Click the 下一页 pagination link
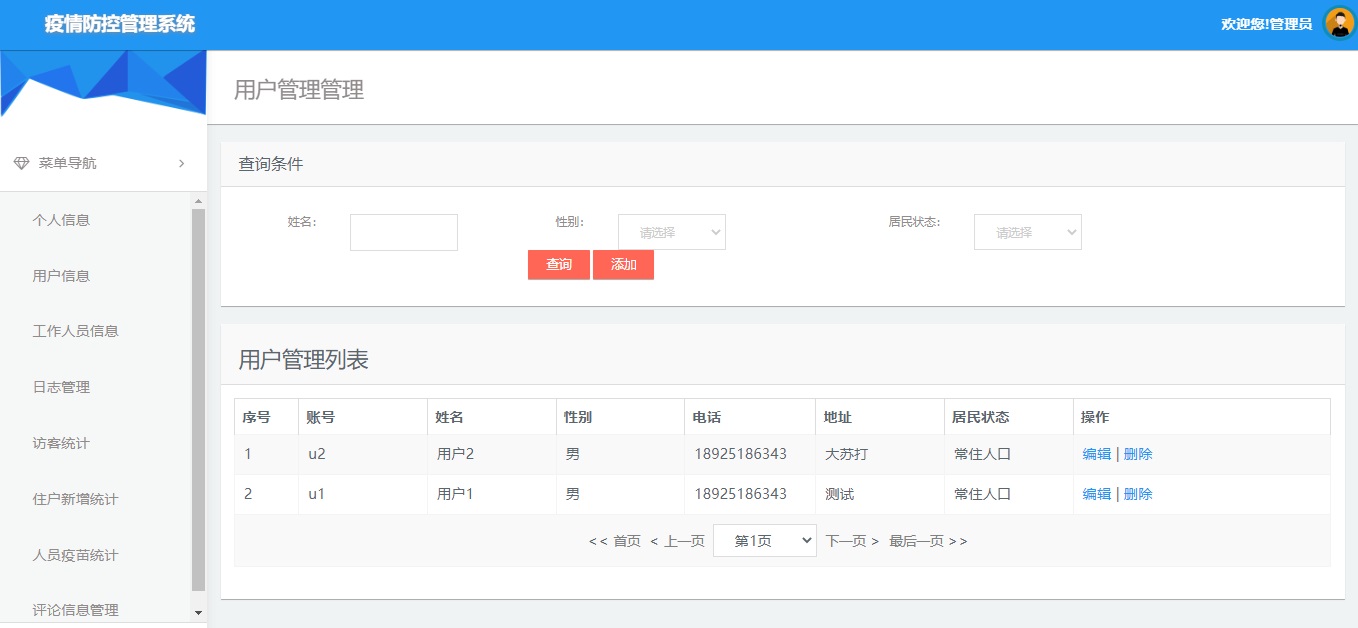Viewport: 1358px width, 628px height. click(x=845, y=539)
